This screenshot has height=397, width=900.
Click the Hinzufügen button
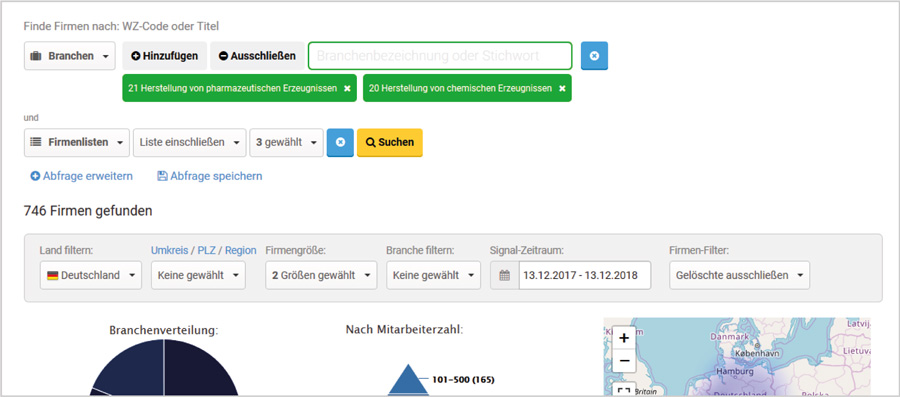(165, 56)
